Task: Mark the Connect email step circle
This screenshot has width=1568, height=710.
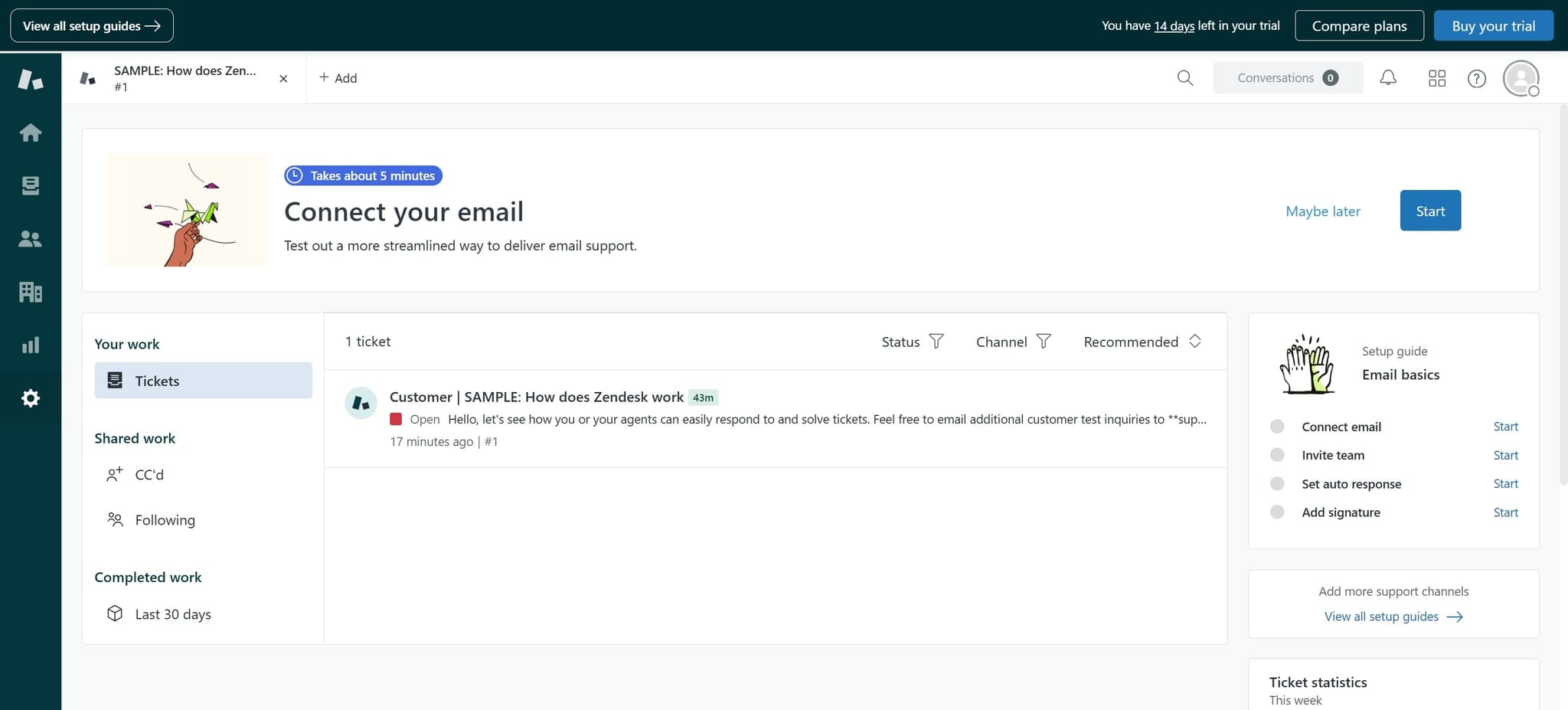Action: pos(1276,426)
